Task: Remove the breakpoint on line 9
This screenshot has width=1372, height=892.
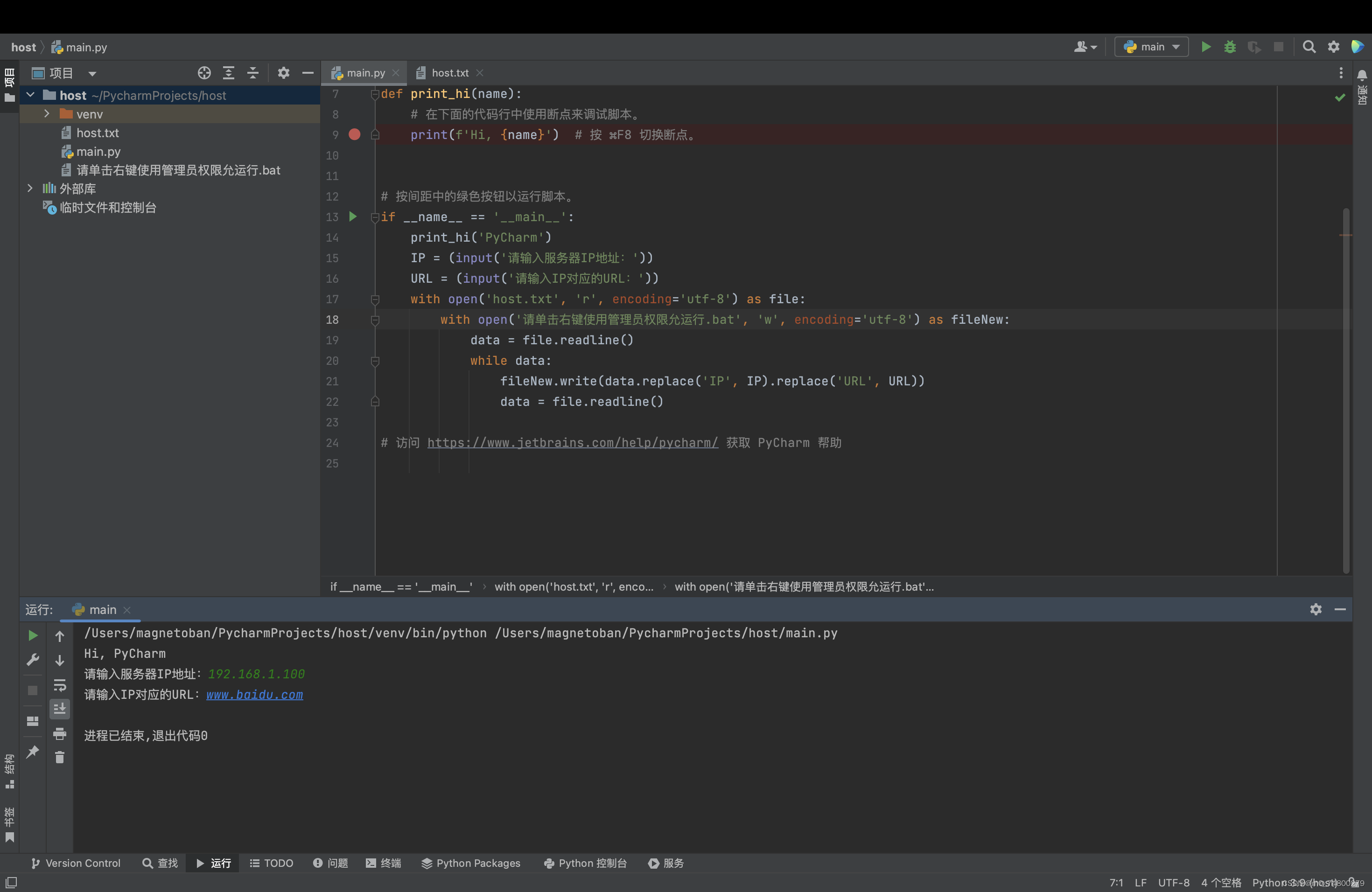Action: coord(355,135)
